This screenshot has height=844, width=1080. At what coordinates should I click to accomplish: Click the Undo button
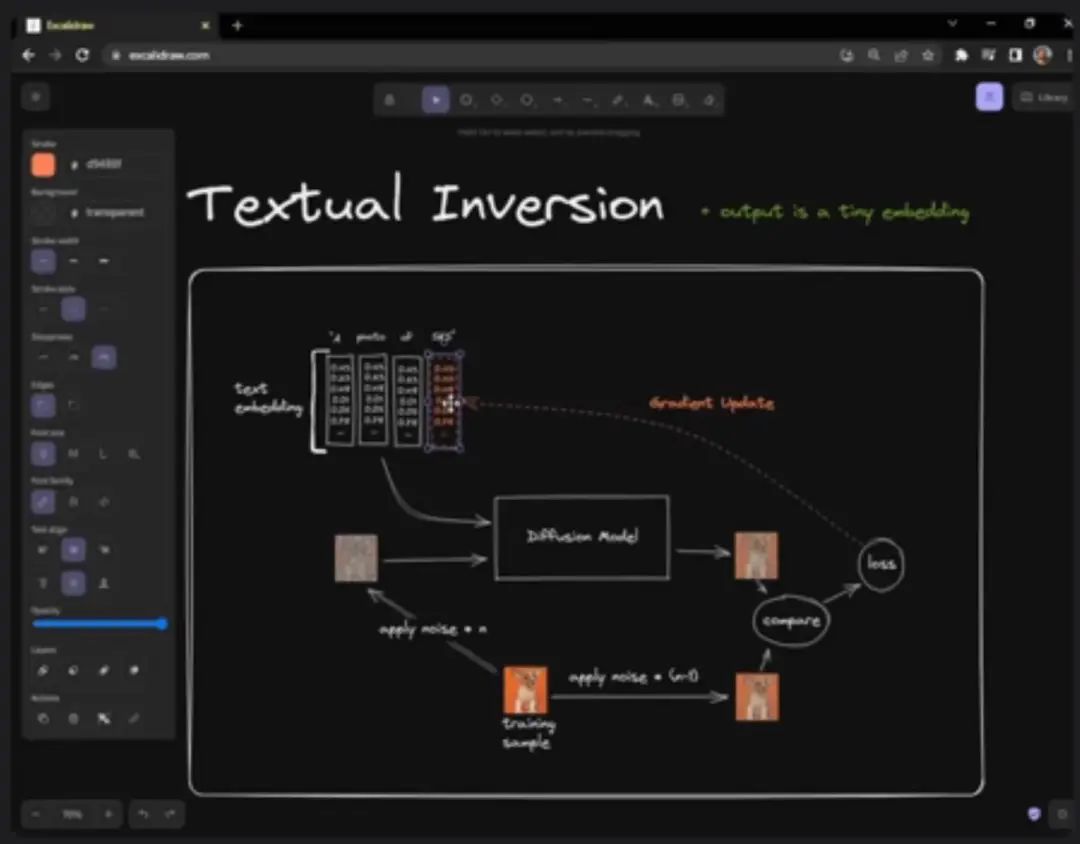coord(143,814)
